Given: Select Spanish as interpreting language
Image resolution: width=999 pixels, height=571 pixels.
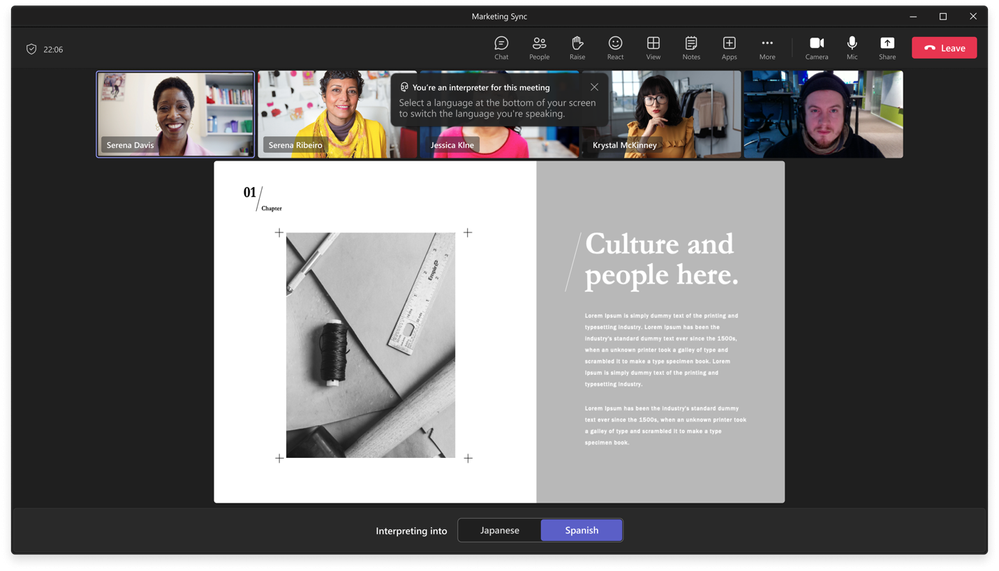Looking at the screenshot, I should coord(581,530).
